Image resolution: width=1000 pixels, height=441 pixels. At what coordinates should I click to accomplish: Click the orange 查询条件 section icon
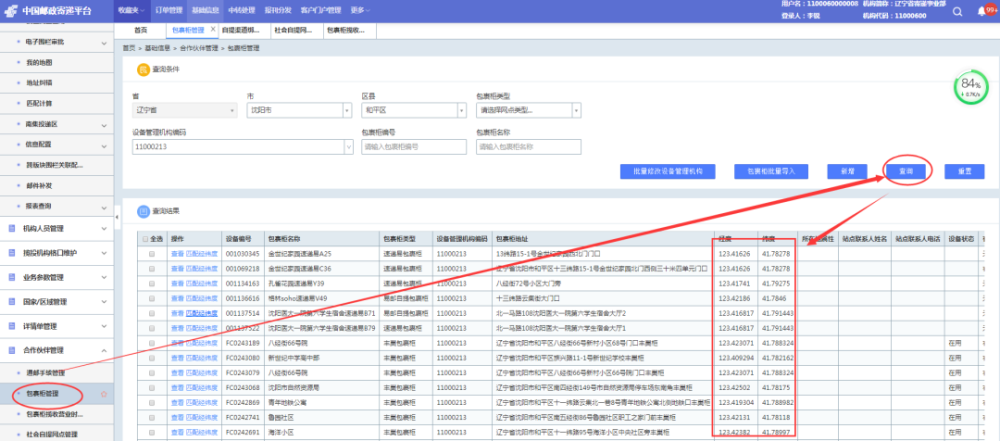(143, 69)
